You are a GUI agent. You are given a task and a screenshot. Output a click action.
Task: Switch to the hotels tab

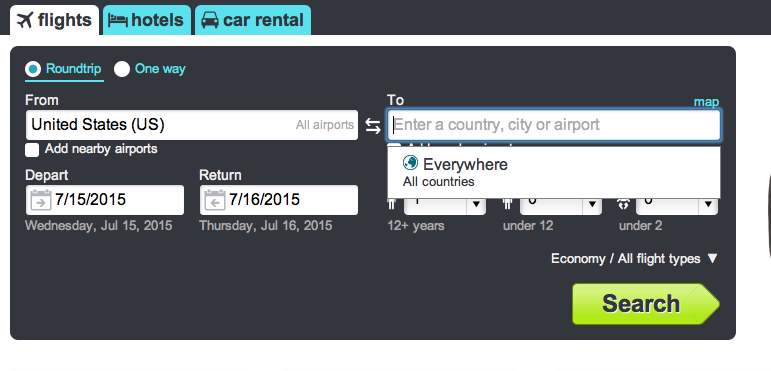coord(147,20)
